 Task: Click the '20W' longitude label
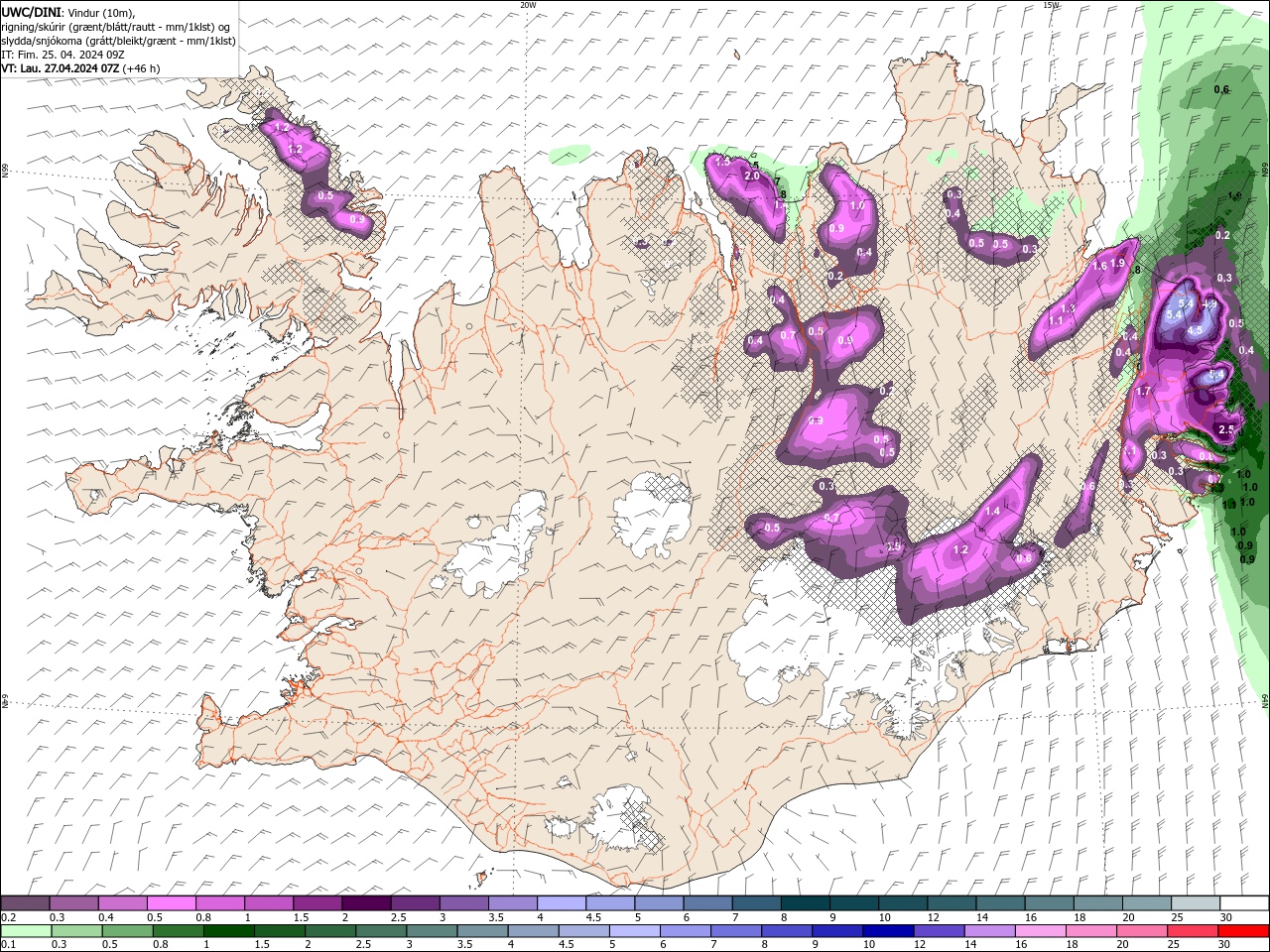tap(528, 5)
